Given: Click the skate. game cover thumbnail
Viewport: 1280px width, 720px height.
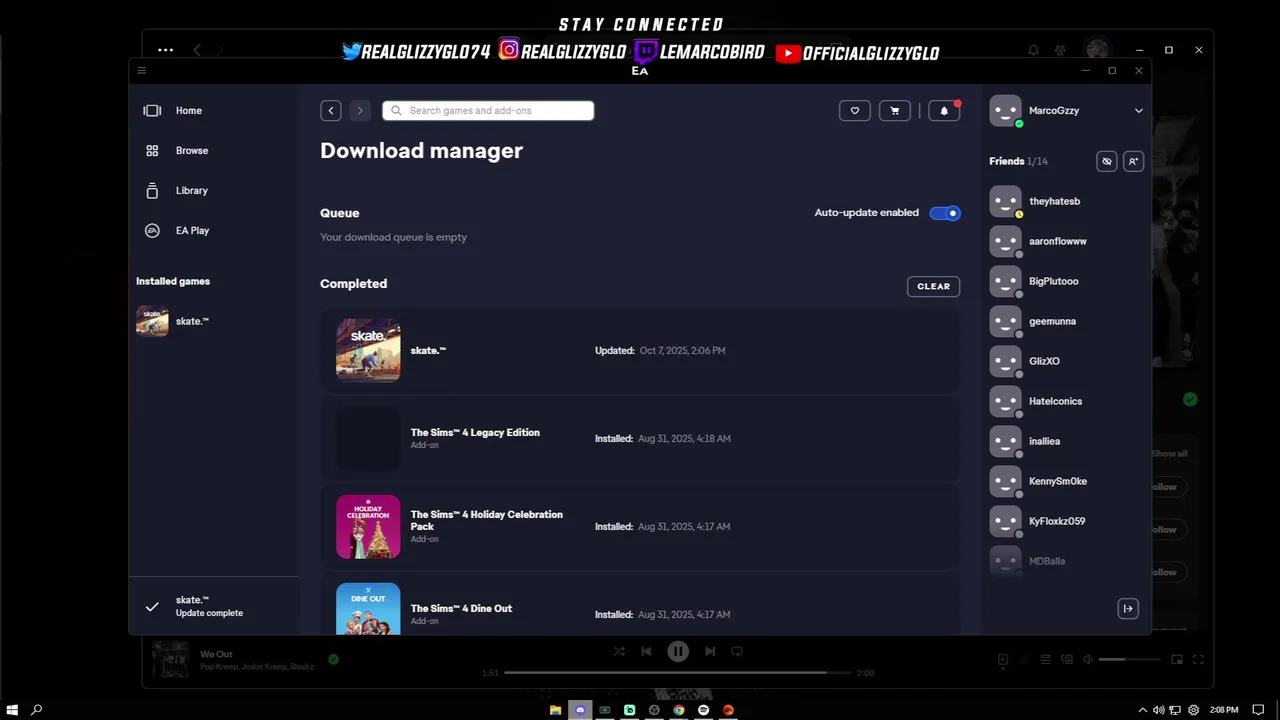Looking at the screenshot, I should coord(368,350).
